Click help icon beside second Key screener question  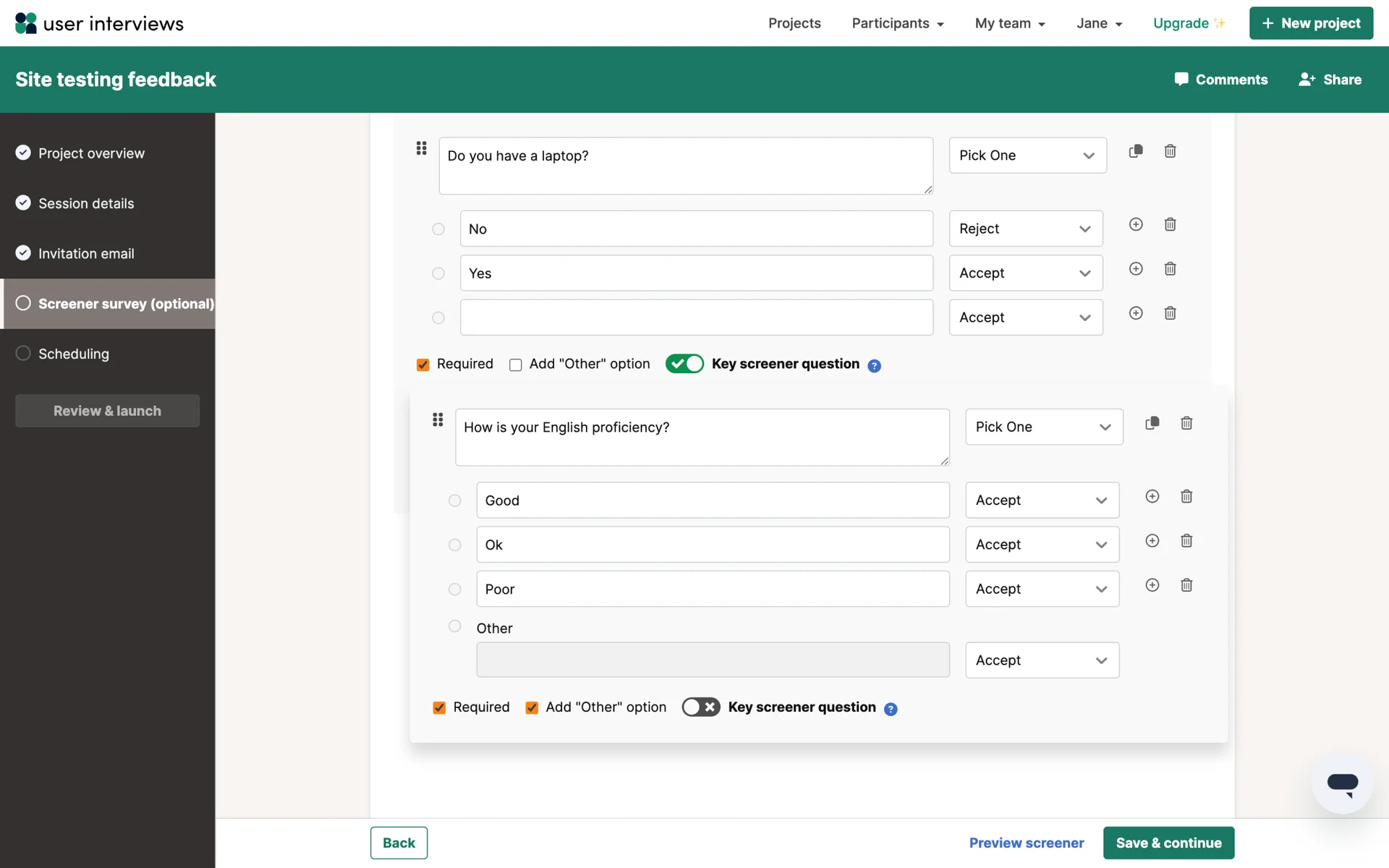click(x=891, y=709)
